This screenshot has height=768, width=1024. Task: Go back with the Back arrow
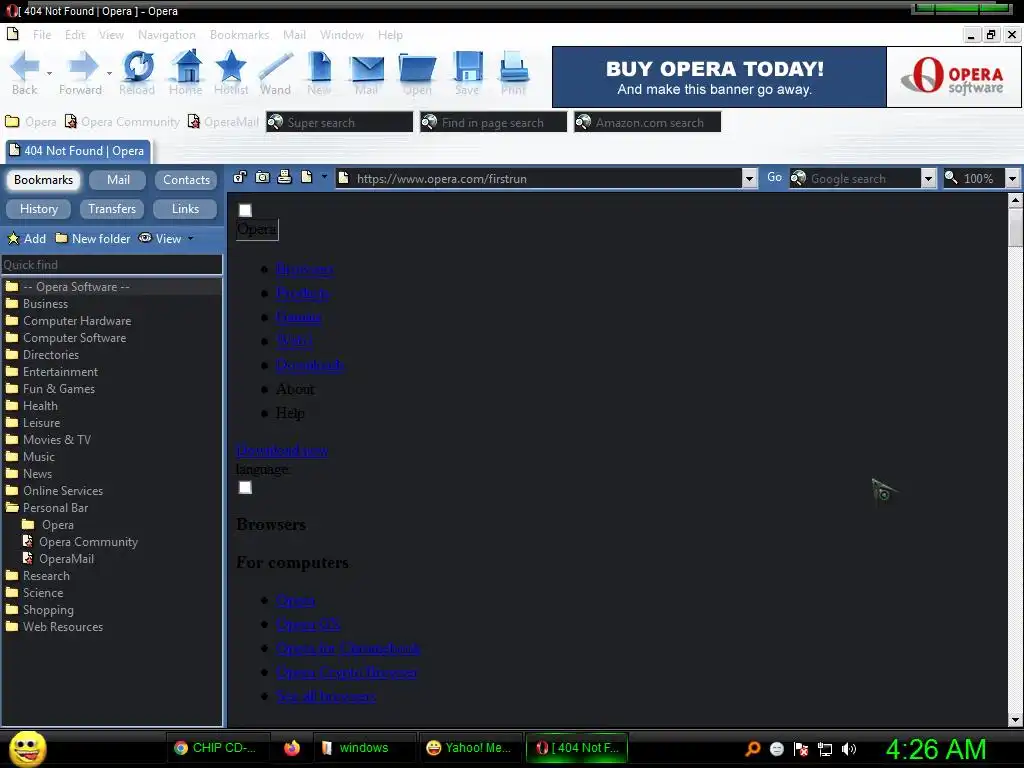point(25,72)
